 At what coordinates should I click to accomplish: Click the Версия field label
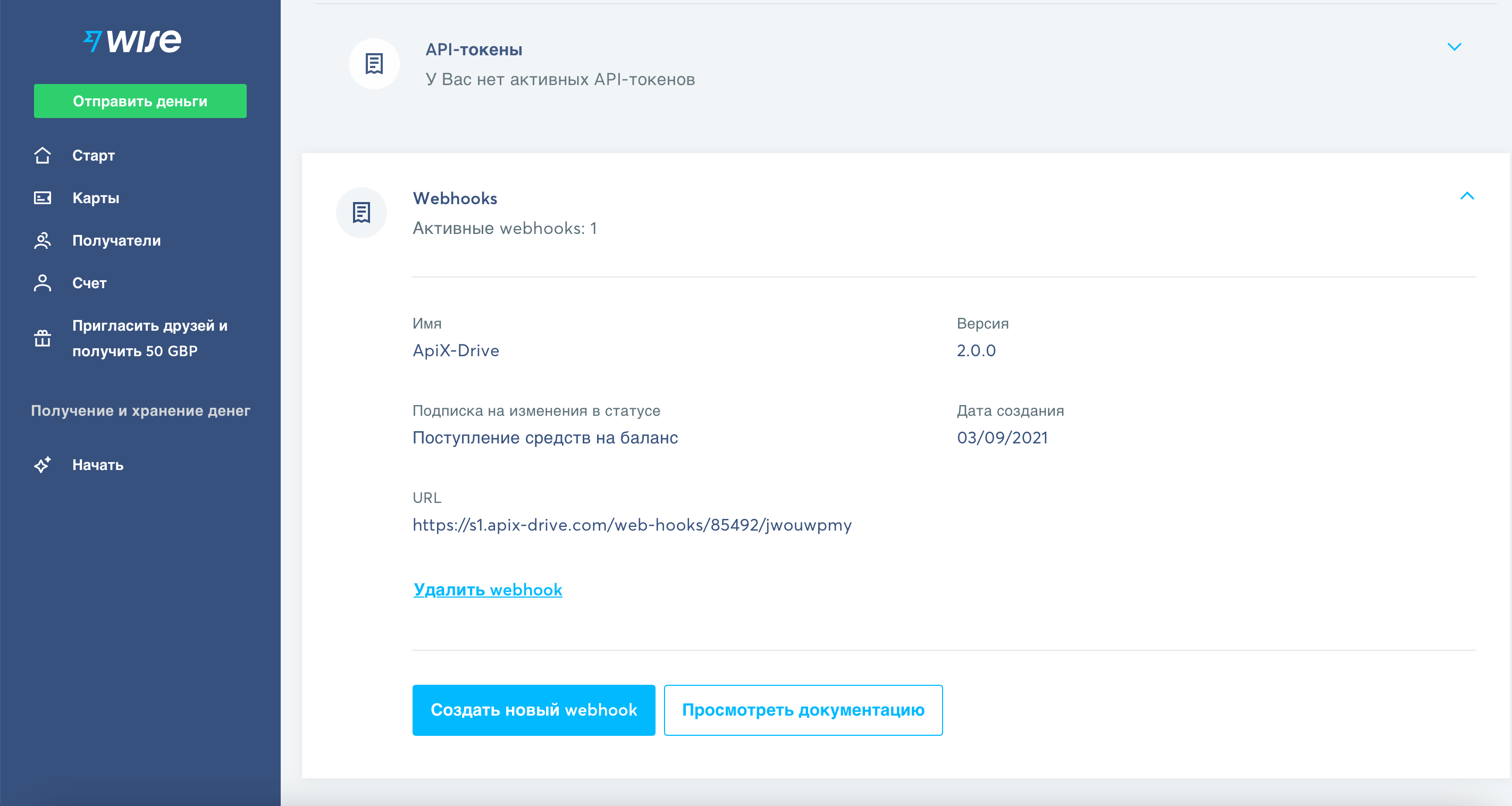pyautogui.click(x=982, y=323)
